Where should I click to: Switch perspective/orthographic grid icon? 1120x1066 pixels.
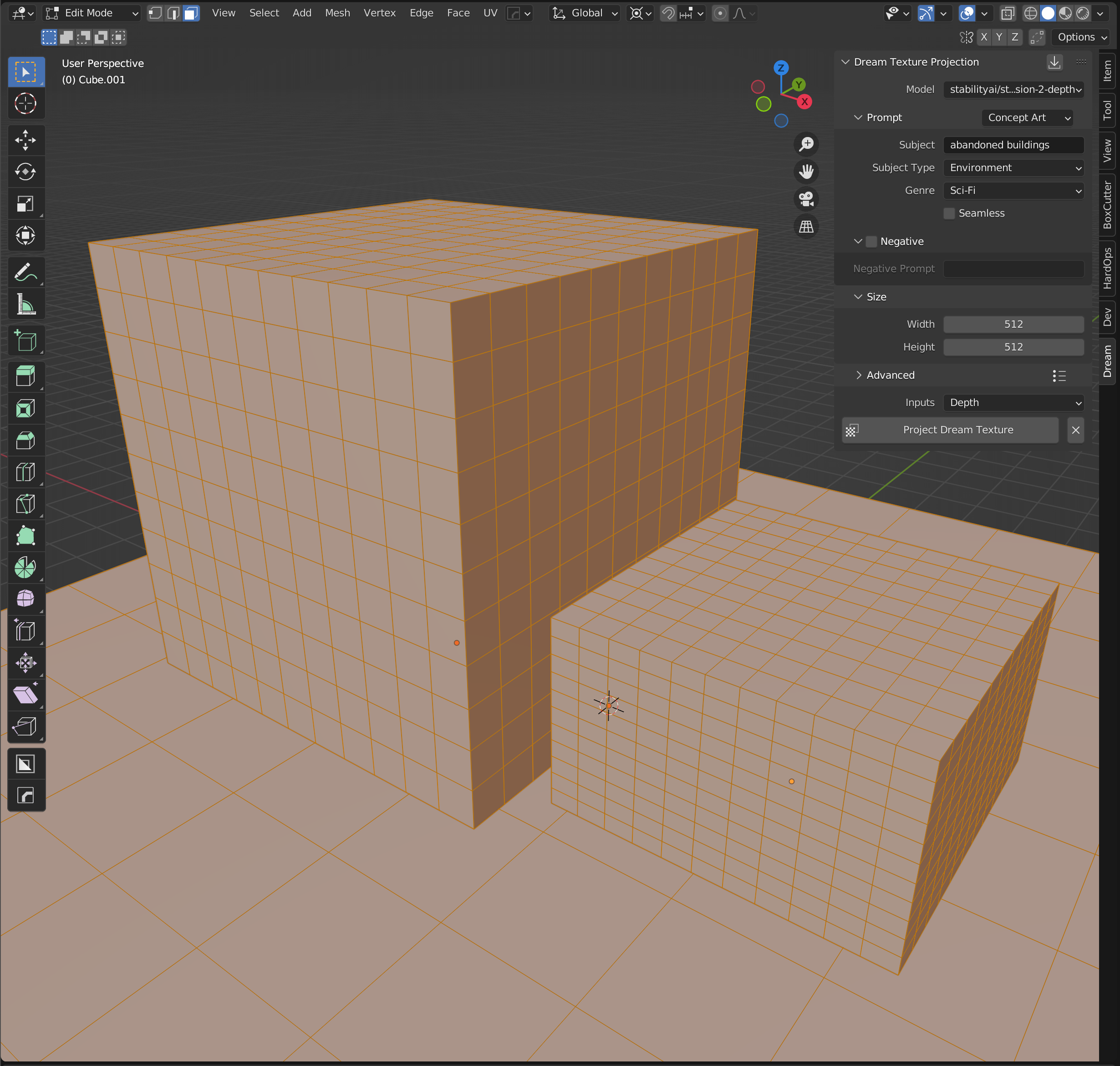coord(806,227)
